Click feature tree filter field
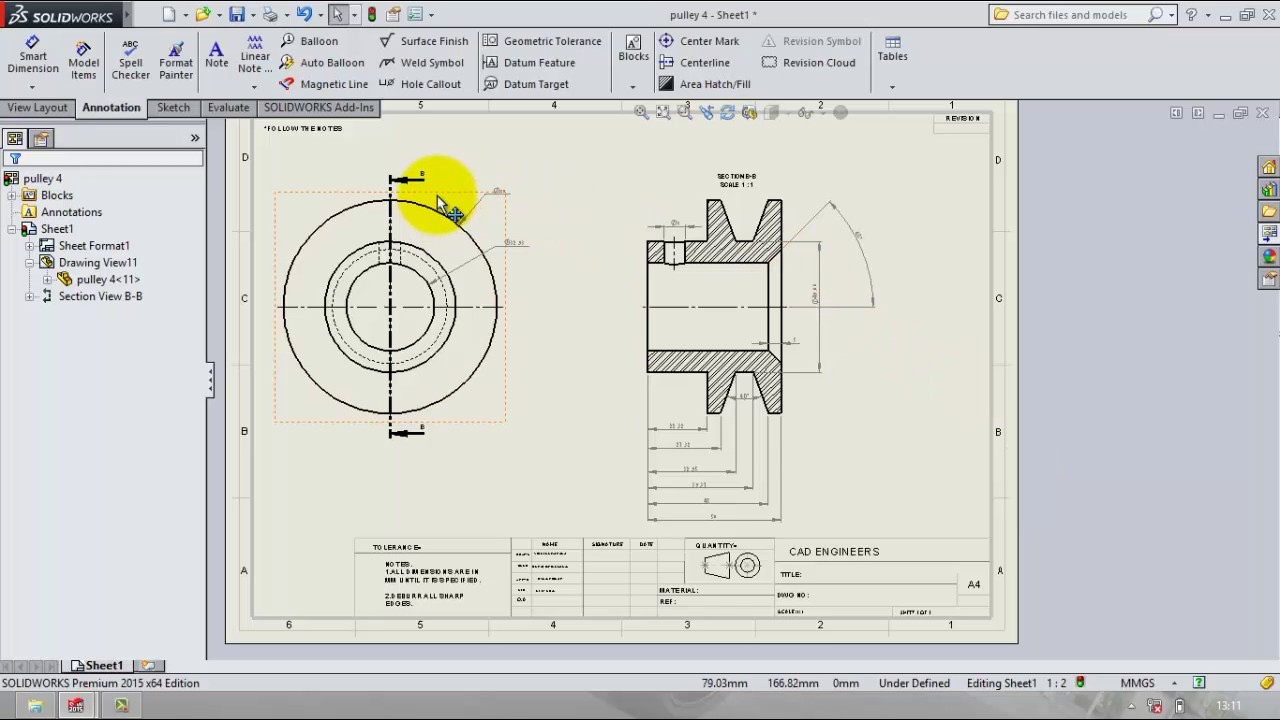Image resolution: width=1280 pixels, height=720 pixels. (104, 158)
